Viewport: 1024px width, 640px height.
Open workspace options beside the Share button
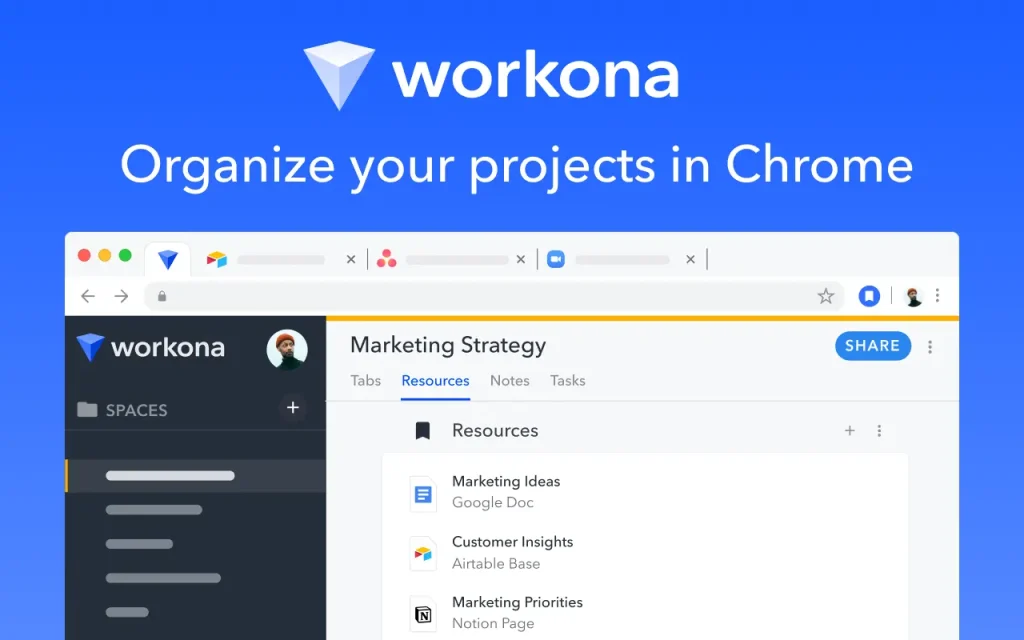coord(930,347)
